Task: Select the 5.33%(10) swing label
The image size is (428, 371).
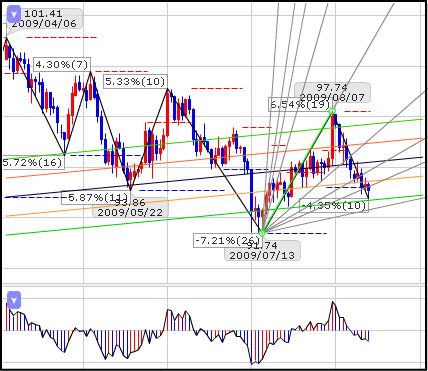Action: [x=135, y=81]
